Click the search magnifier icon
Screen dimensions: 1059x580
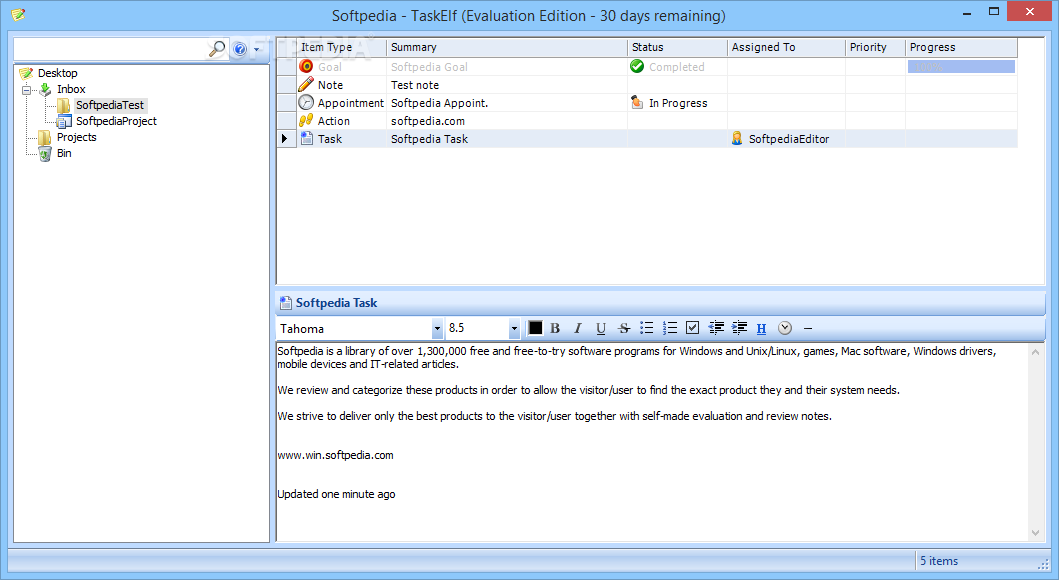point(217,49)
